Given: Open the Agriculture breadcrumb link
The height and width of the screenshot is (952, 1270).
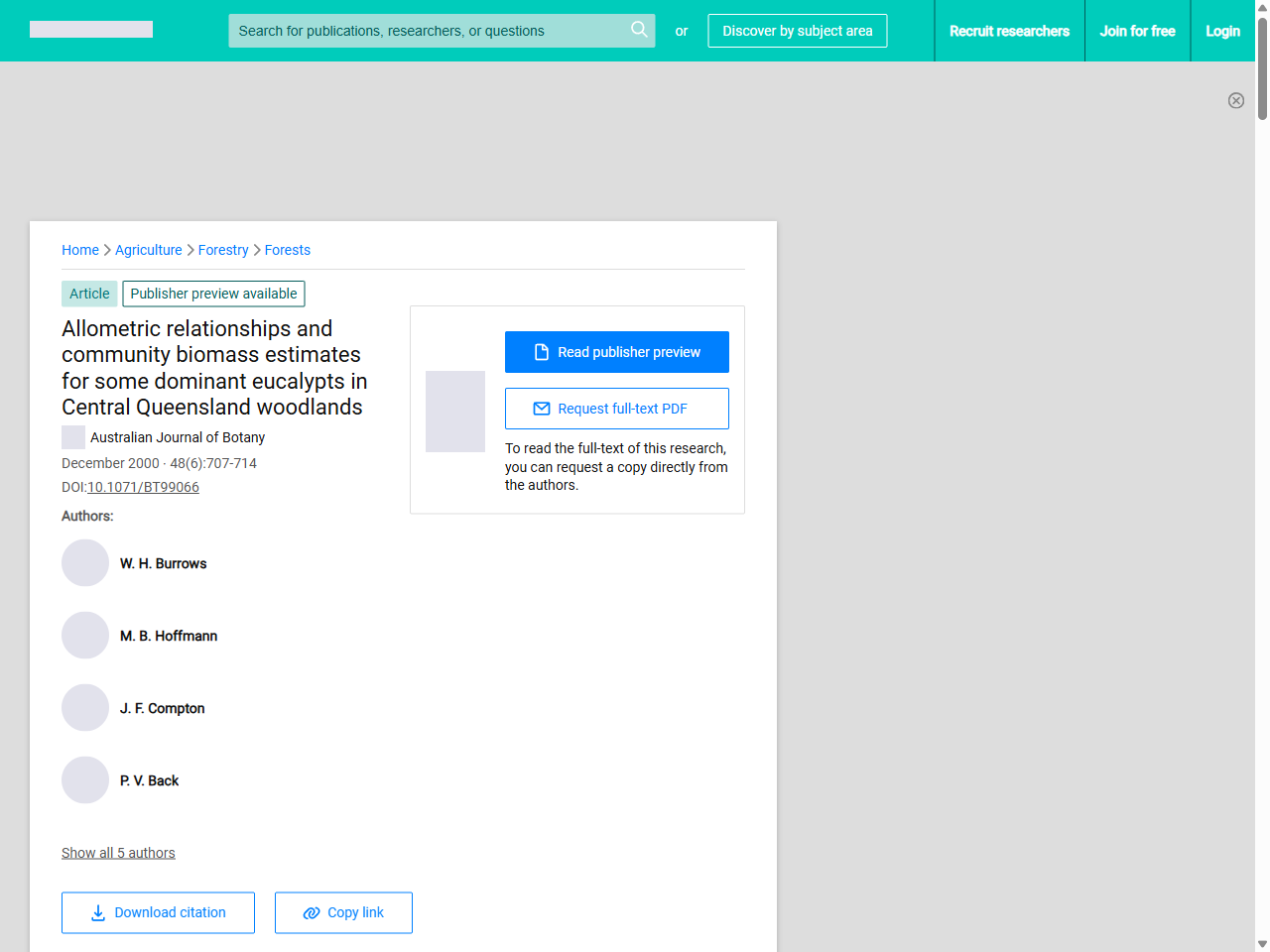Looking at the screenshot, I should [x=149, y=250].
